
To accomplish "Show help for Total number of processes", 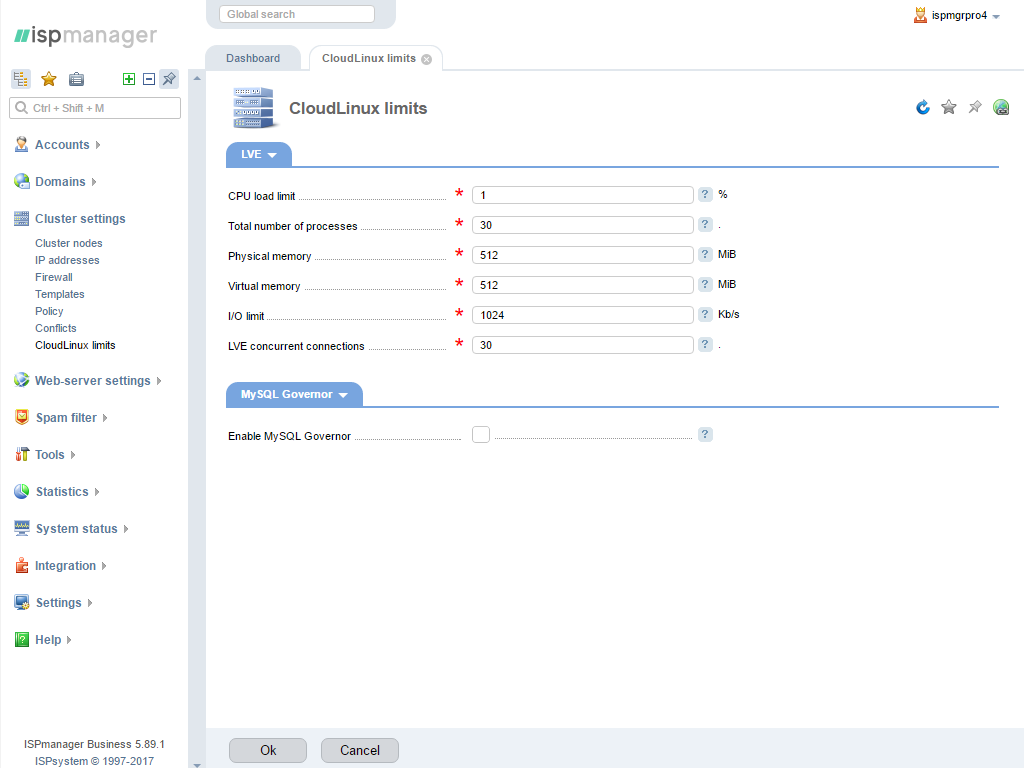I will [705, 225].
